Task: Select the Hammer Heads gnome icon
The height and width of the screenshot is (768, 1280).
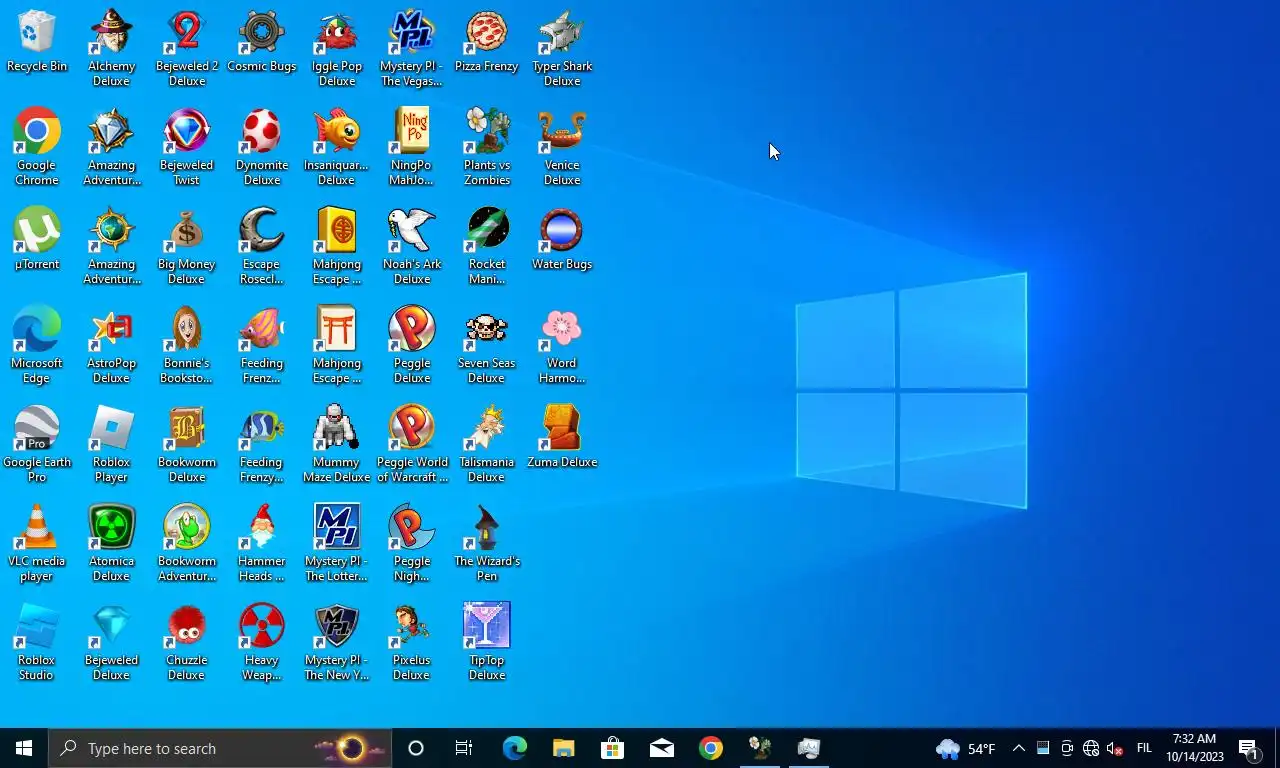Action: click(x=262, y=543)
